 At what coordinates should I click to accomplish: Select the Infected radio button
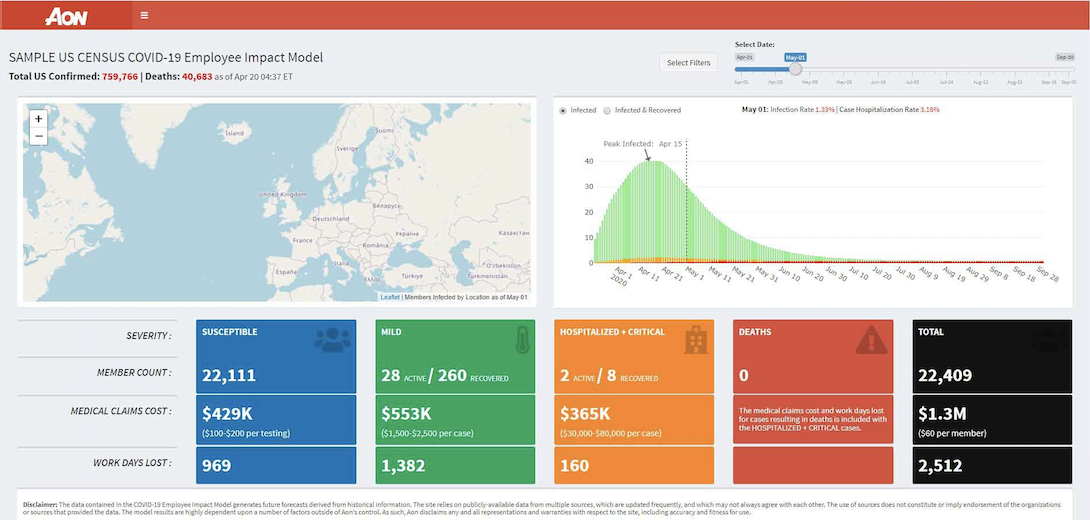(563, 110)
